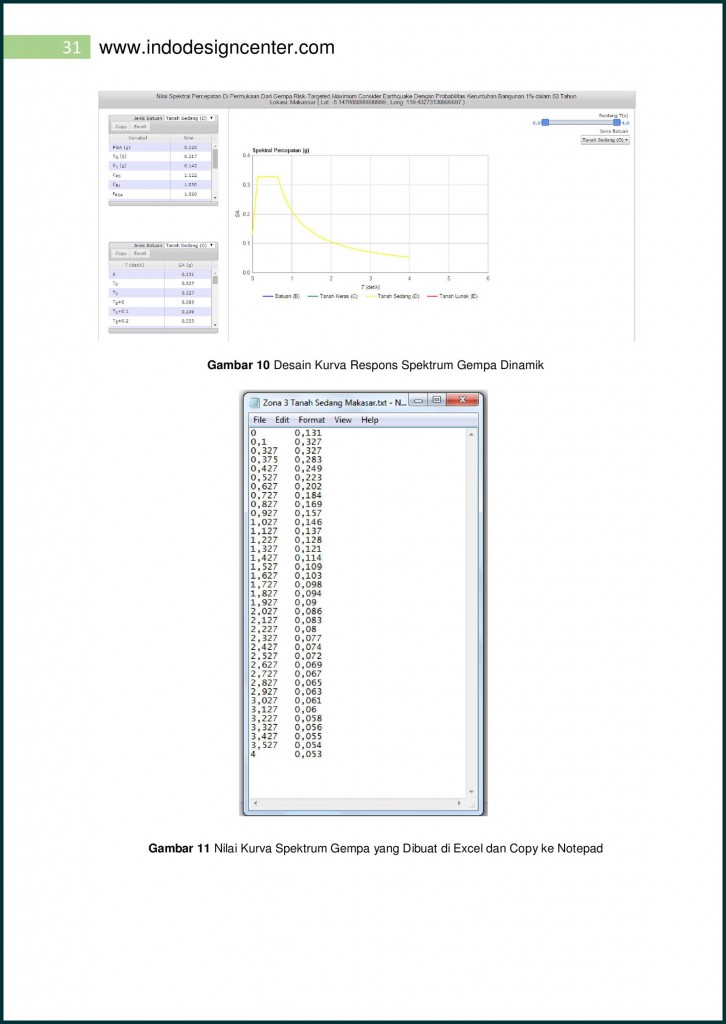This screenshot has height=1024, width=726.
Task: Click Notepad line reading 1,527 0,109
Action: tap(287, 567)
